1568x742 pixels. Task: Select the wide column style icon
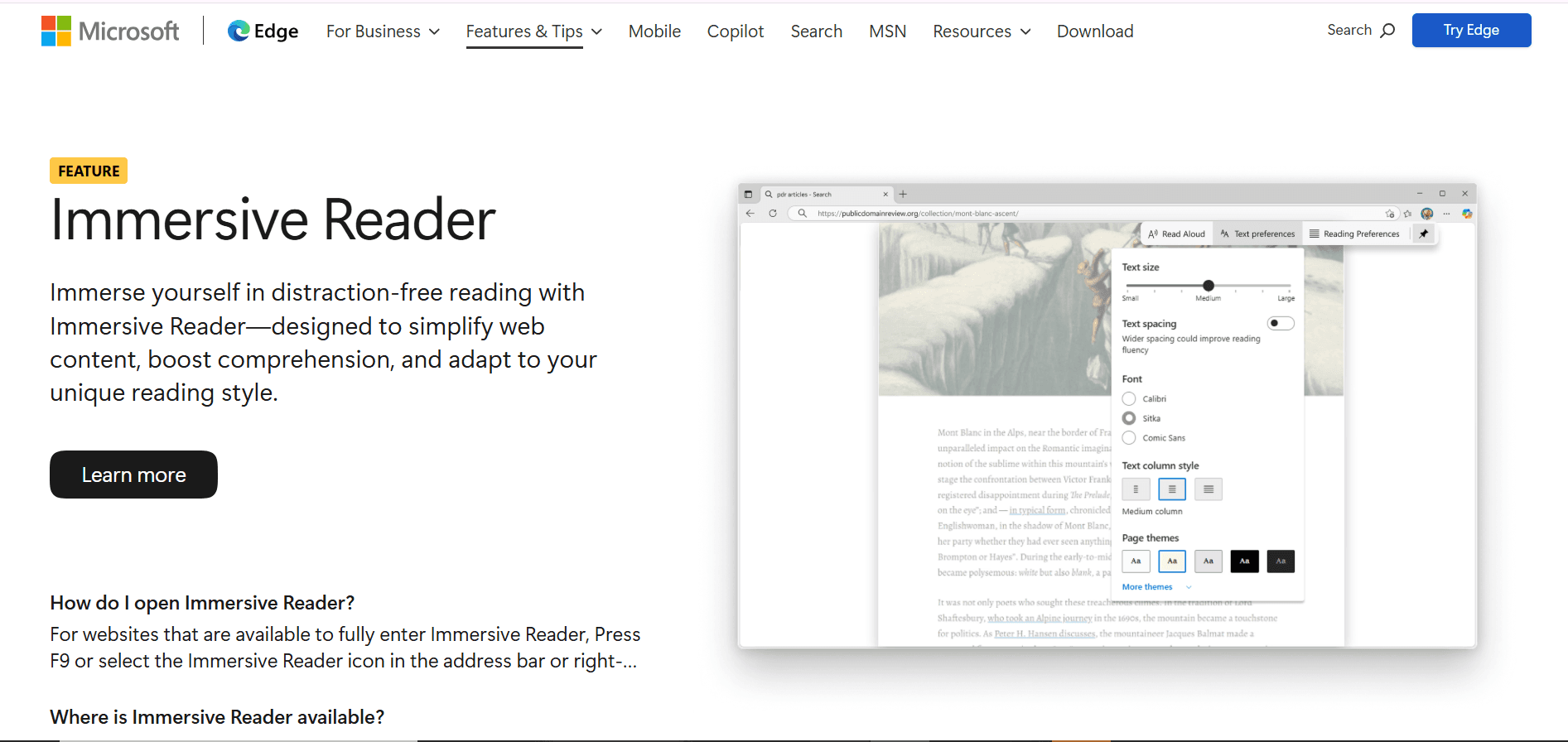point(1209,489)
